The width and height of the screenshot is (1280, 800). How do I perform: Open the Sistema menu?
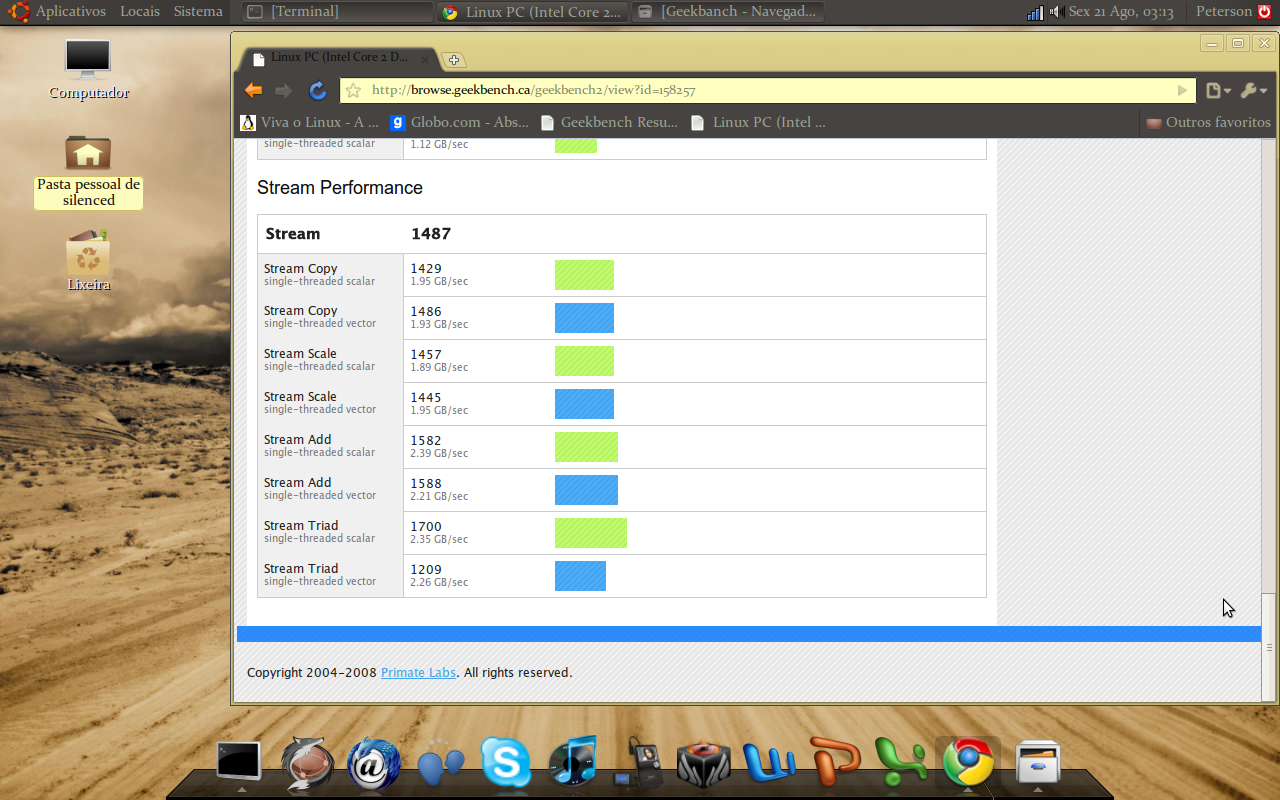(x=198, y=12)
